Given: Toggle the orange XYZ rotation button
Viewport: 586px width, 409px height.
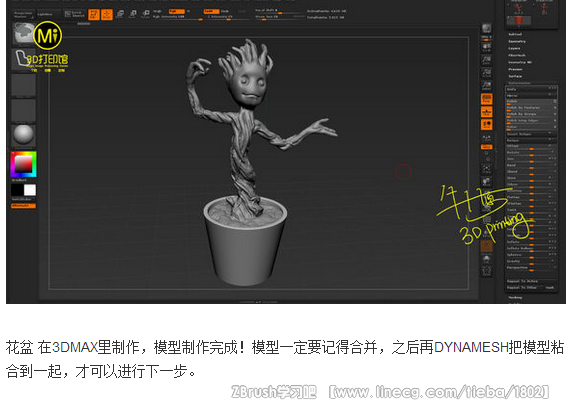Looking at the screenshot, I should (x=486, y=147).
